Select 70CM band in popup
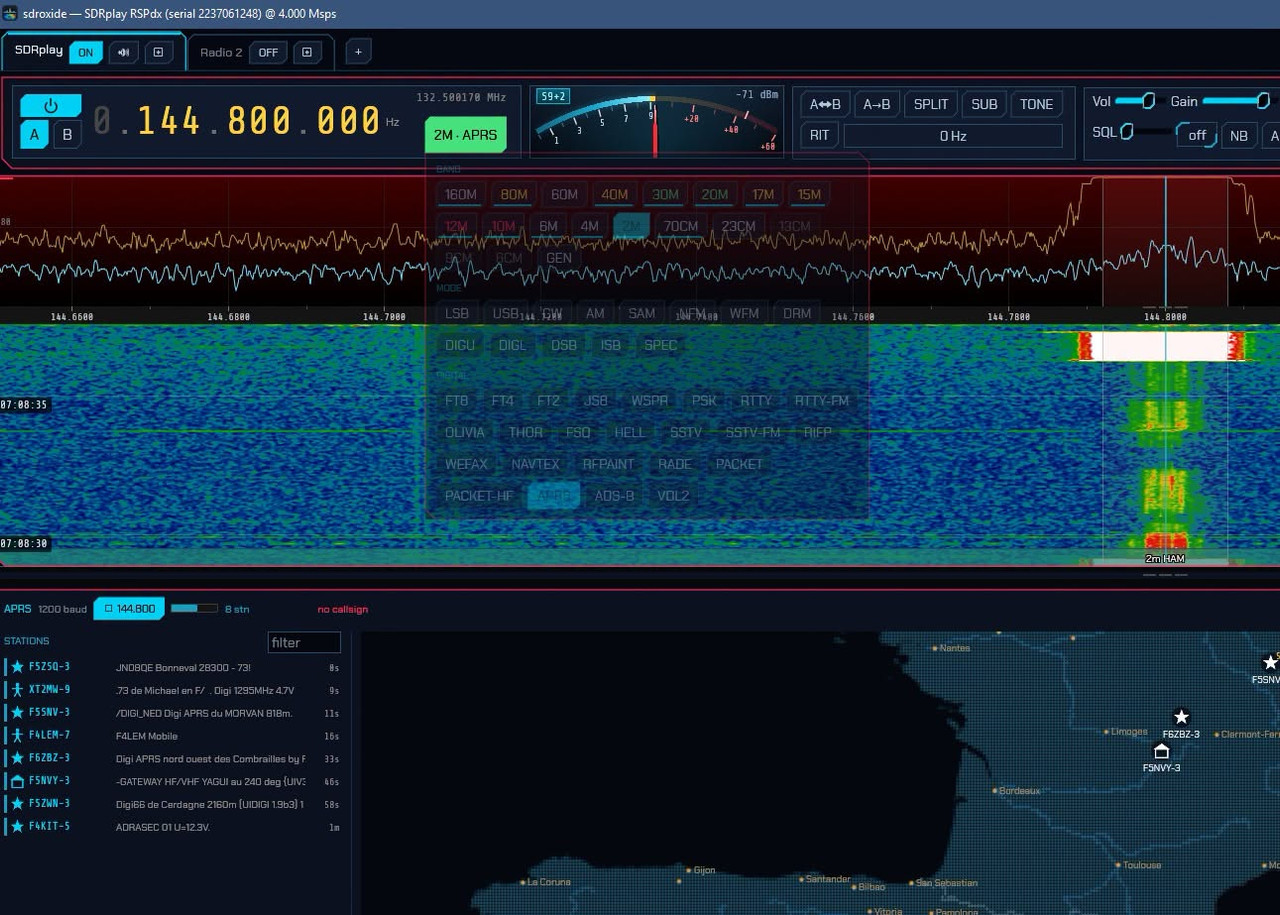The height and width of the screenshot is (915, 1280). tap(681, 226)
